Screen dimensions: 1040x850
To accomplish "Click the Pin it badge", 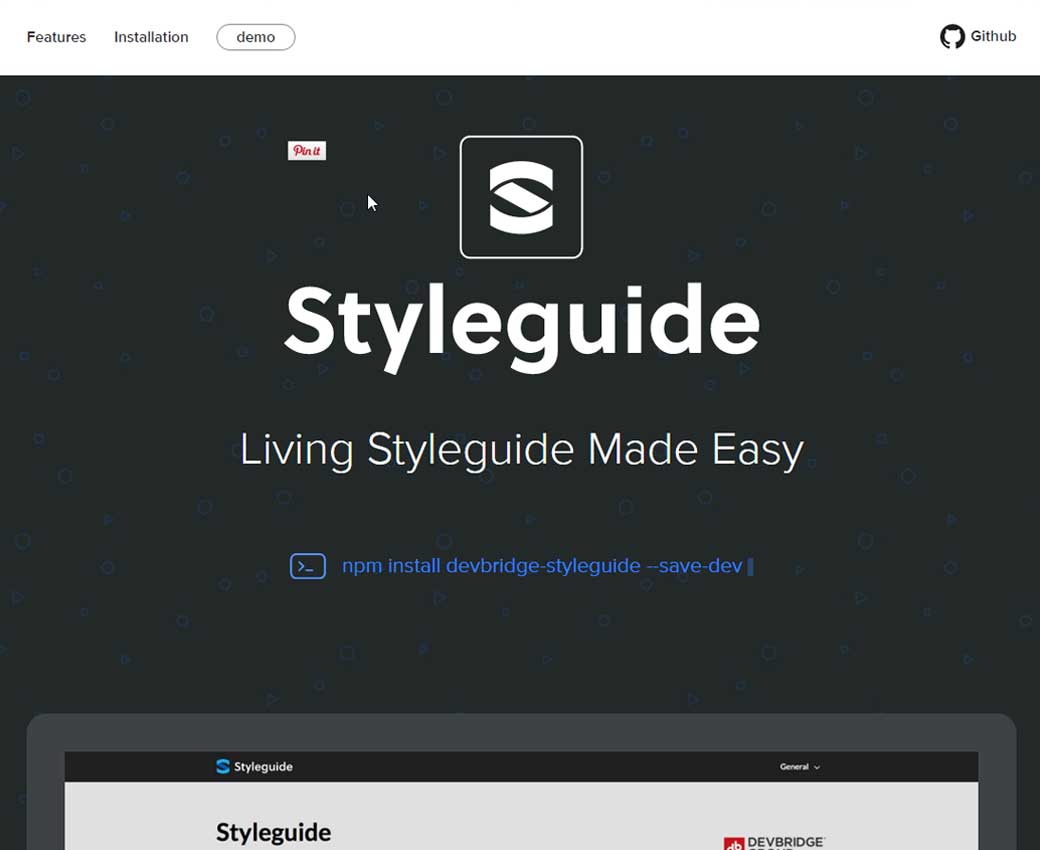I will (x=307, y=151).
